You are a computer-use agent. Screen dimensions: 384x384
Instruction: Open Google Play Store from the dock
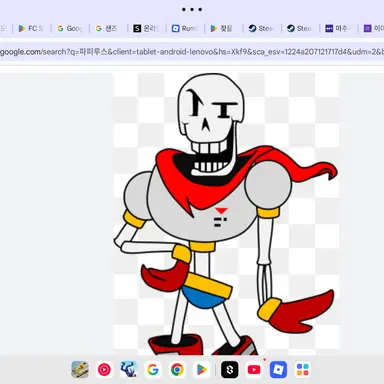[x=201, y=369]
